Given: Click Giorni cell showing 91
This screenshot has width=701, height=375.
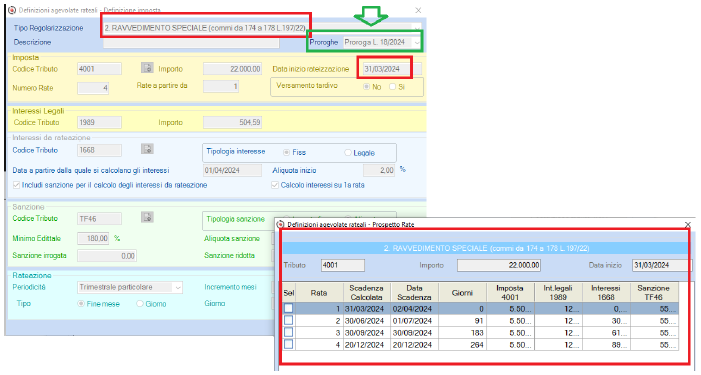Looking at the screenshot, I should click(x=462, y=320).
